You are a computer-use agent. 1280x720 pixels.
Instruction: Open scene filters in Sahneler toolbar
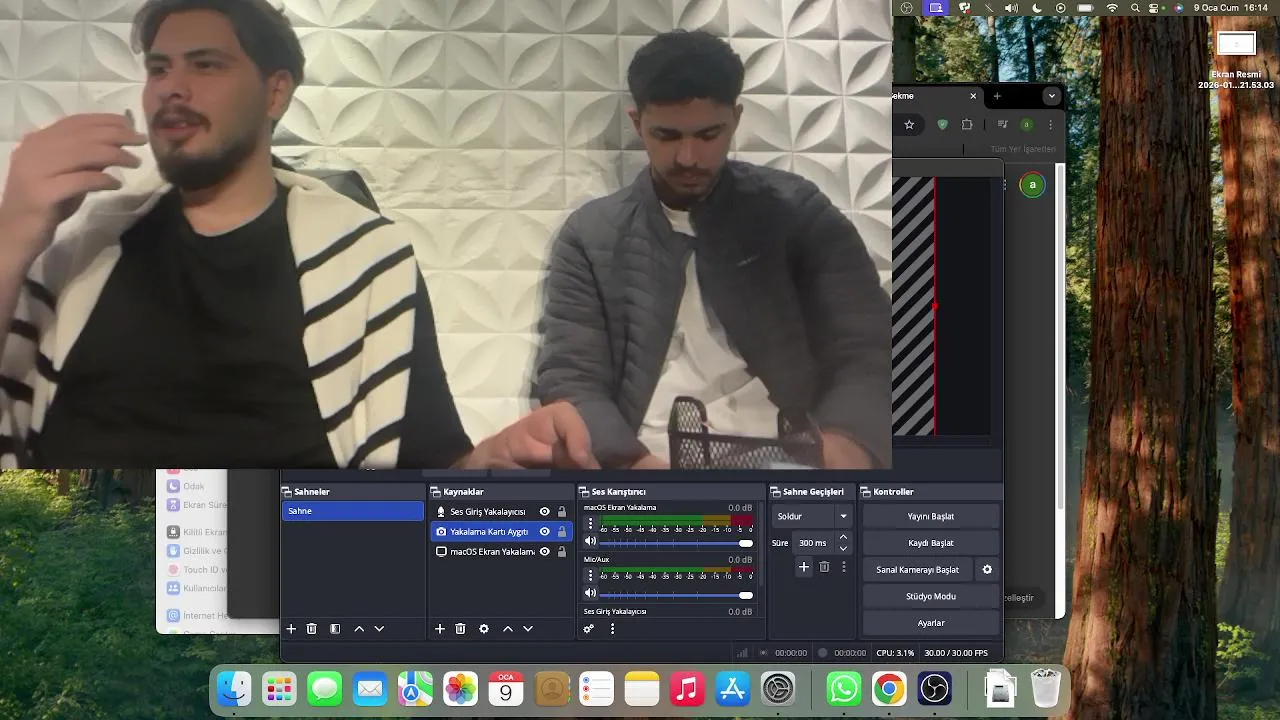tap(335, 629)
